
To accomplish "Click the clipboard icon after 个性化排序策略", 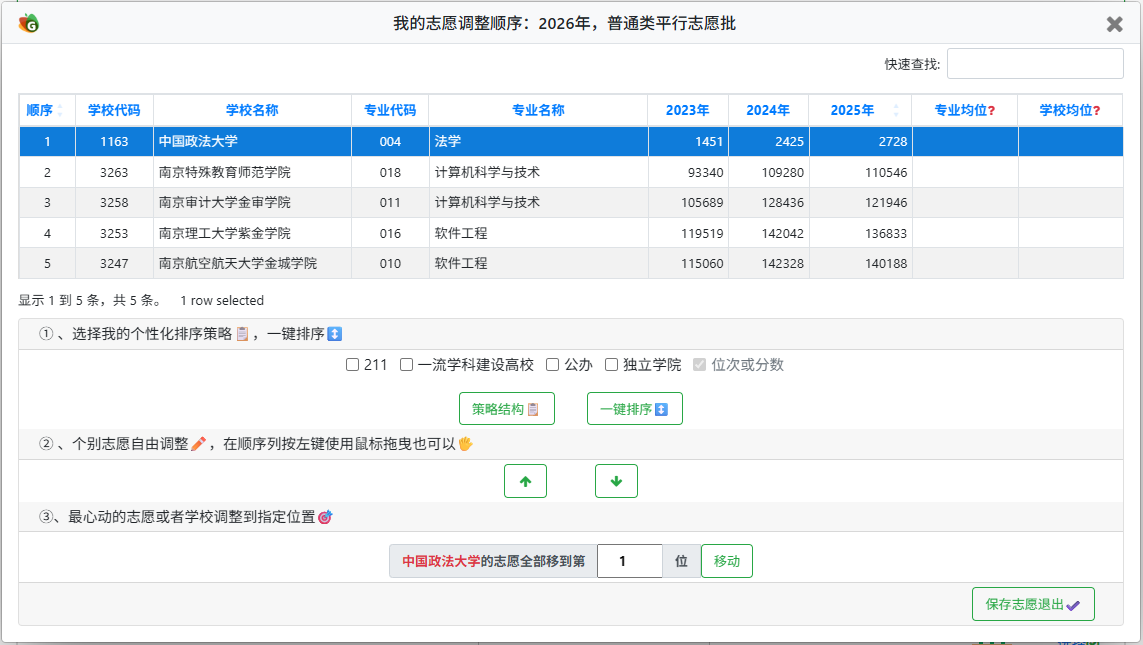I will point(242,334).
